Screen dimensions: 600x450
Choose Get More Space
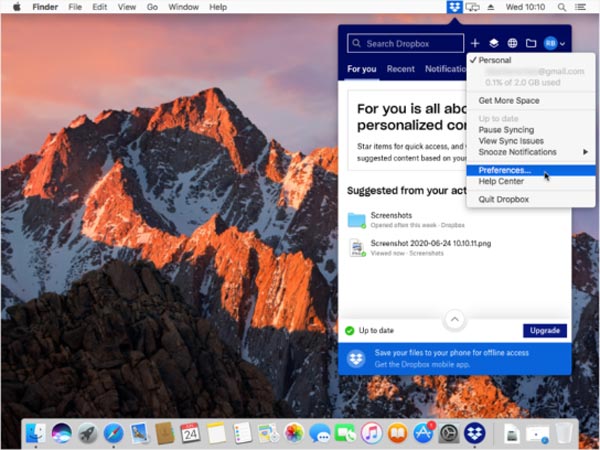531,101
